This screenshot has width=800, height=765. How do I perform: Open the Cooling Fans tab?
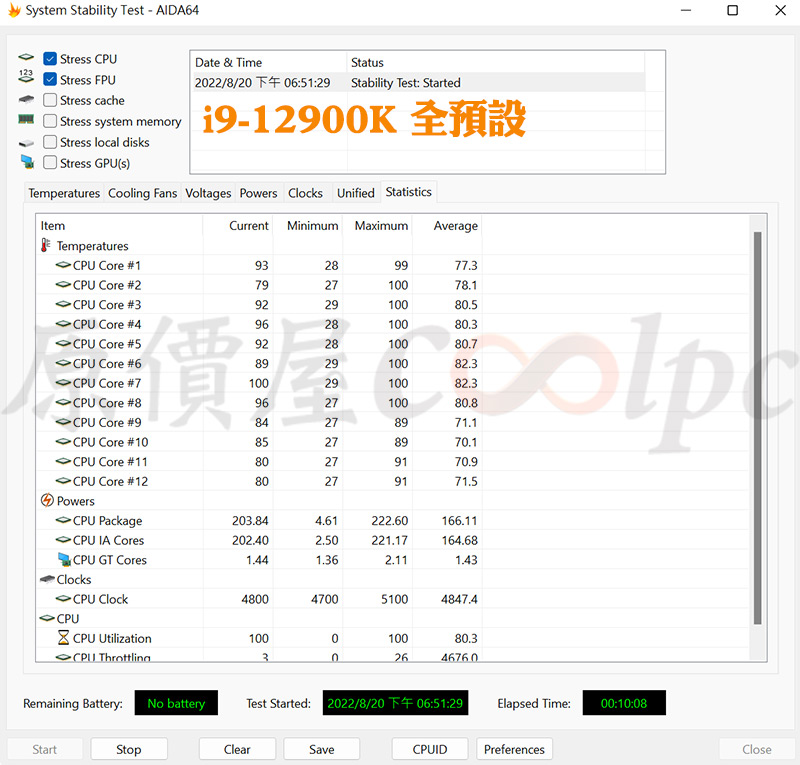tap(142, 193)
